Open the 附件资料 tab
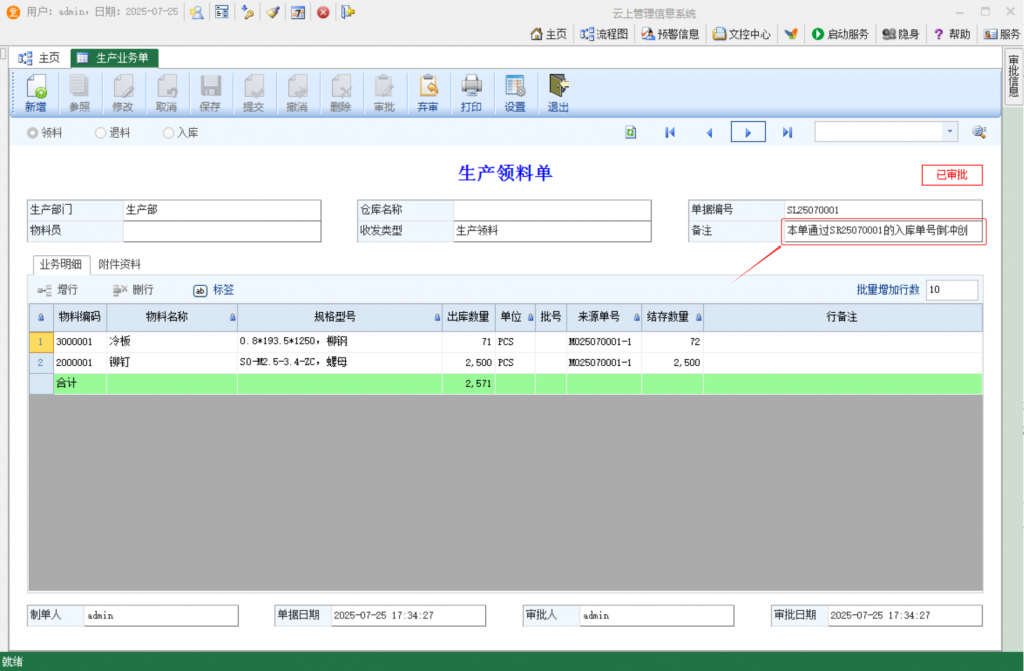Image resolution: width=1024 pixels, height=671 pixels. click(120, 264)
